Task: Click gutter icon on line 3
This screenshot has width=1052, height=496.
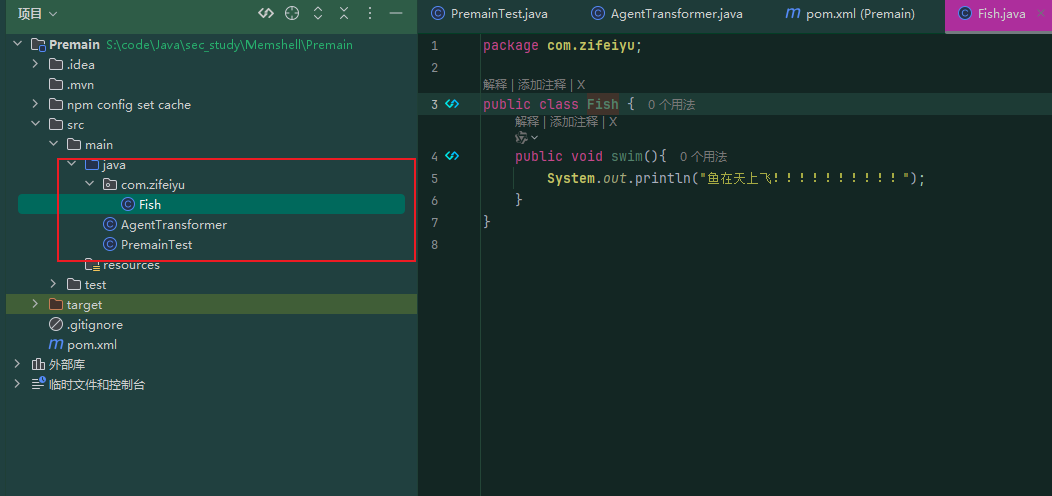Action: [452, 104]
